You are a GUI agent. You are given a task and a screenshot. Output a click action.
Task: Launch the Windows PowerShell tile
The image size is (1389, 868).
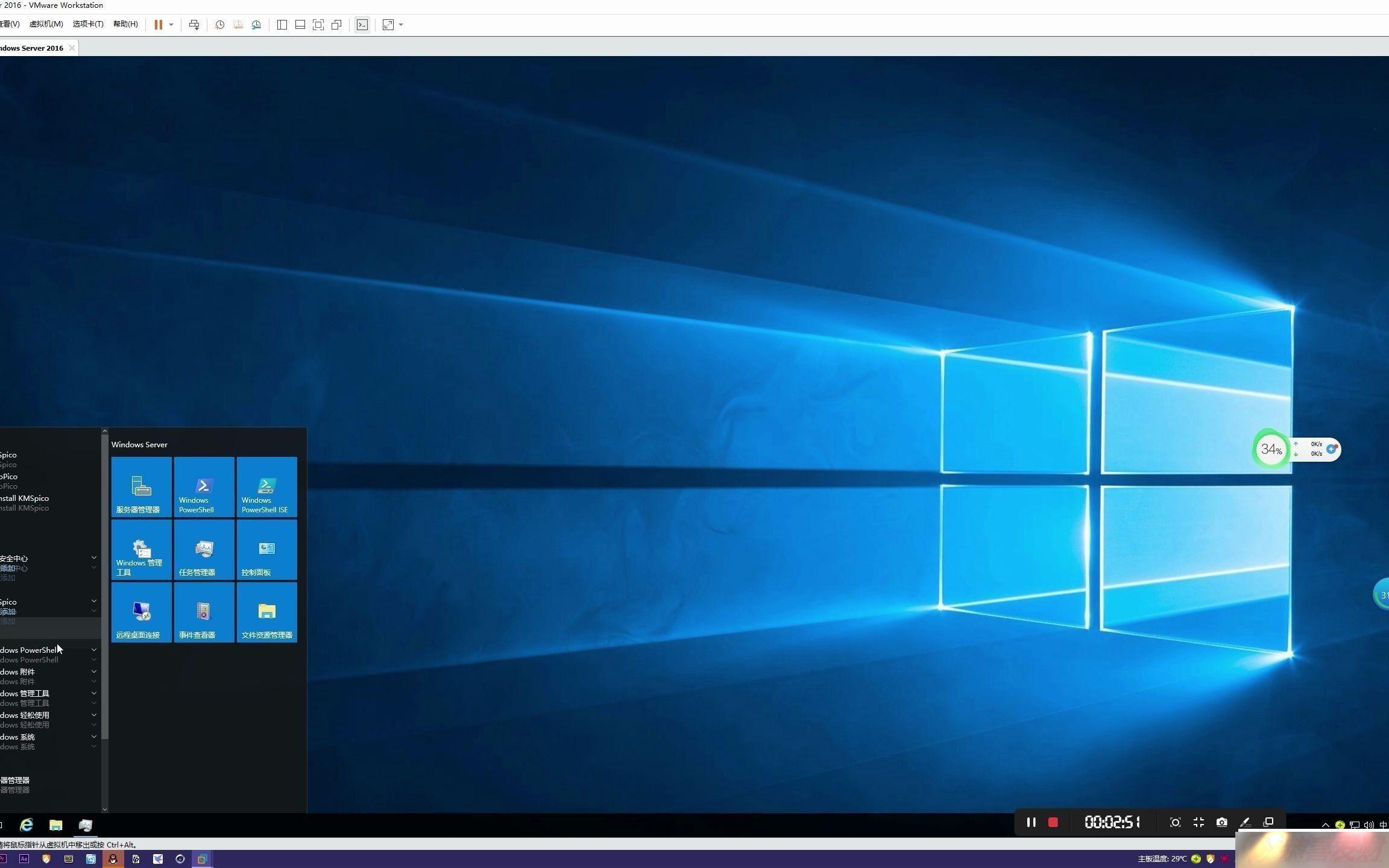204,486
